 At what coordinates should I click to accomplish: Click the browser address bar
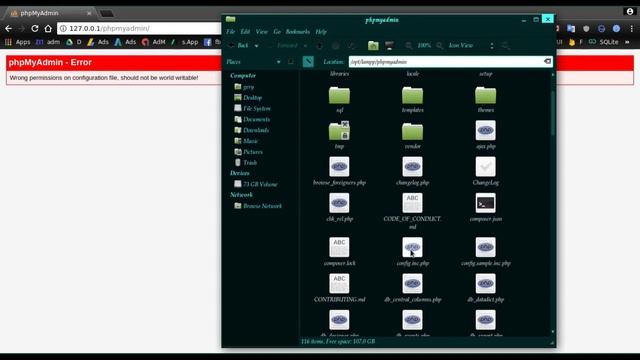(x=139, y=29)
